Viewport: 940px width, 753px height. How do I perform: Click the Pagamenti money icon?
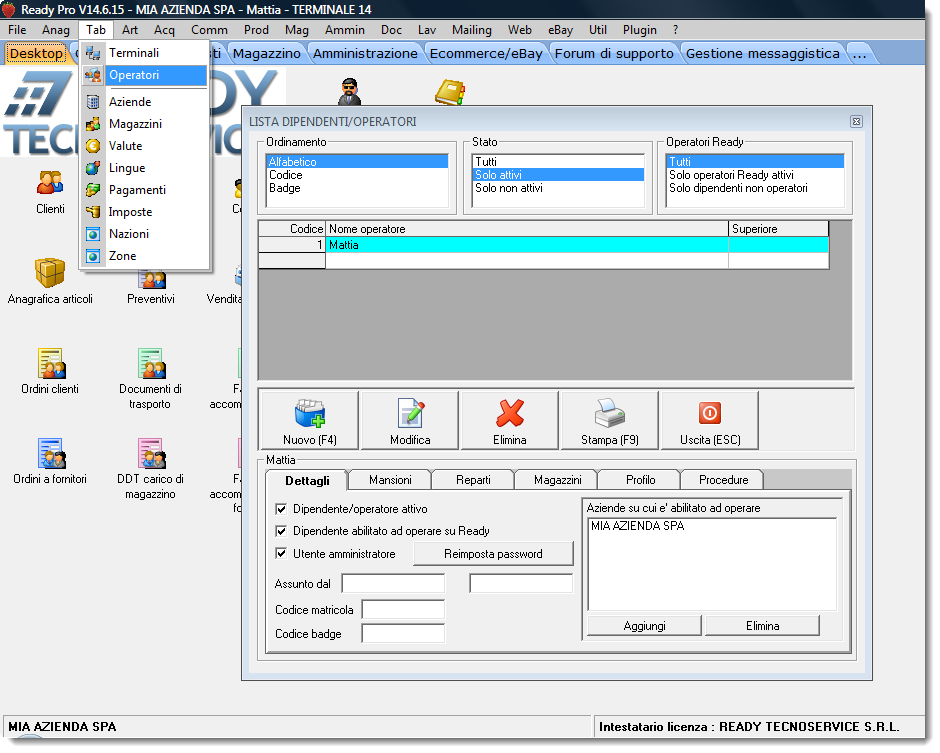pyautogui.click(x=93, y=190)
